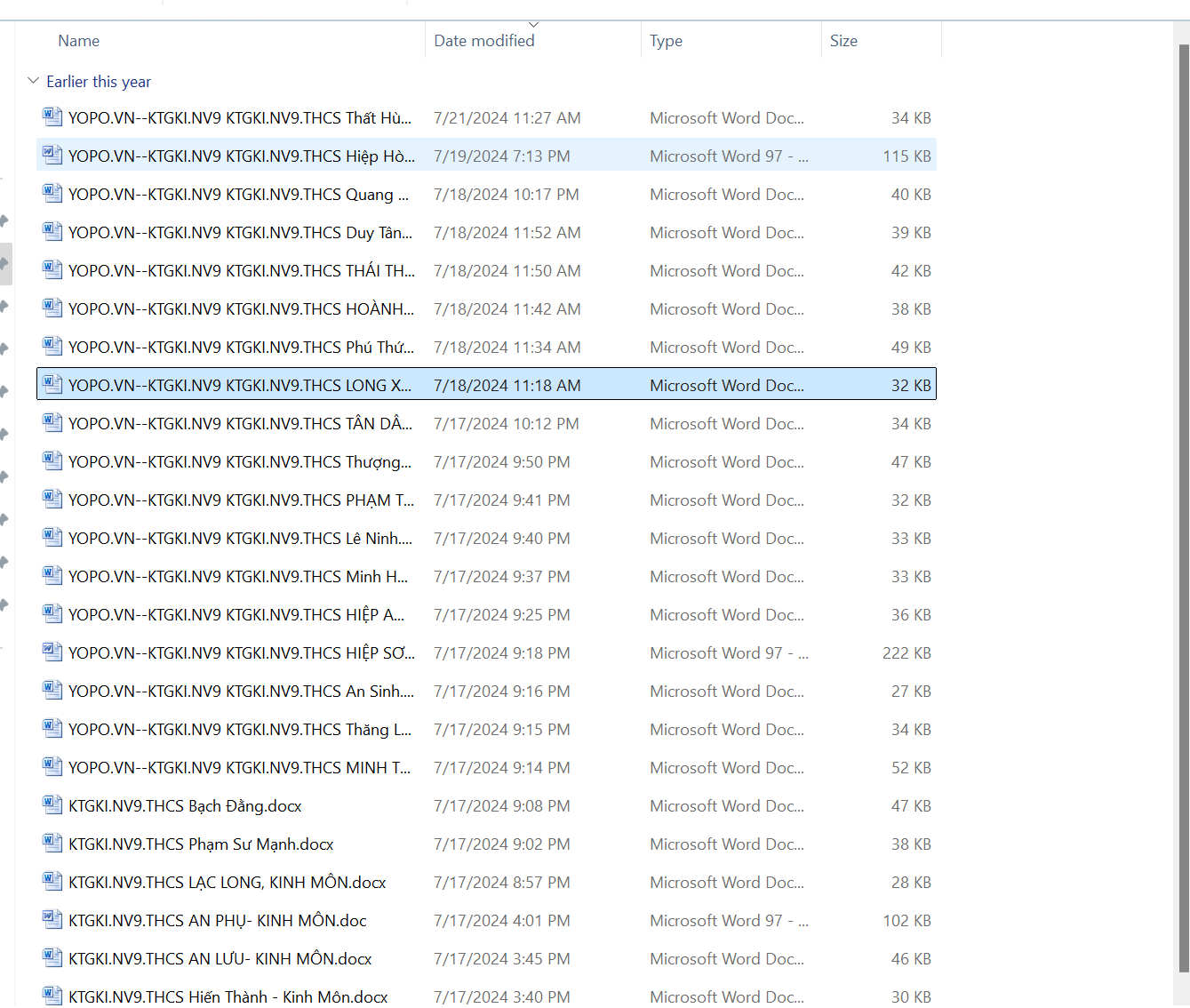Select file name YOPO.VN THCS Thượng...
This screenshot has height=1008, width=1190.
pos(240,462)
